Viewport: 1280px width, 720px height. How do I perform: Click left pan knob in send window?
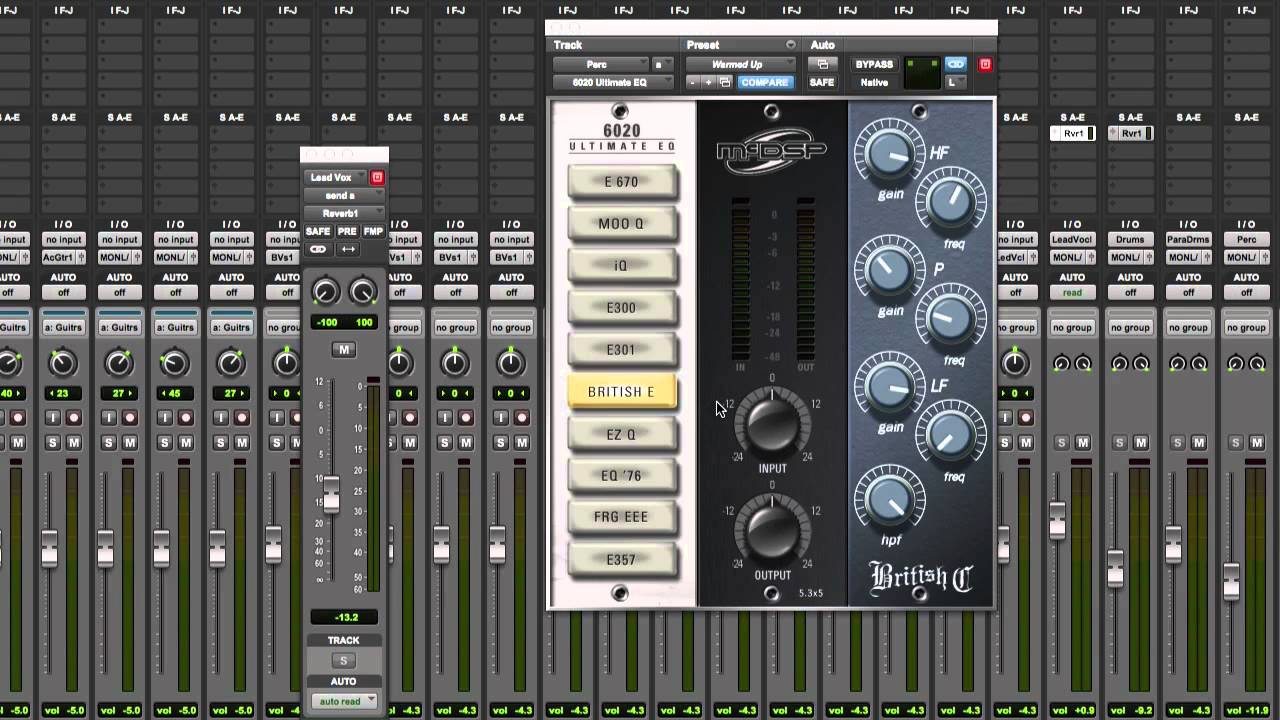(325, 292)
